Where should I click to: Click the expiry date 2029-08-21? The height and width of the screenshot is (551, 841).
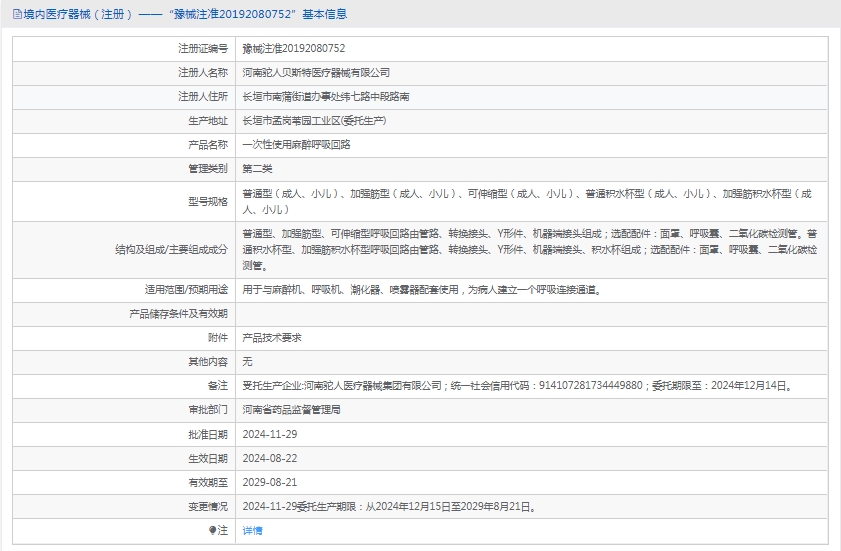(x=269, y=482)
